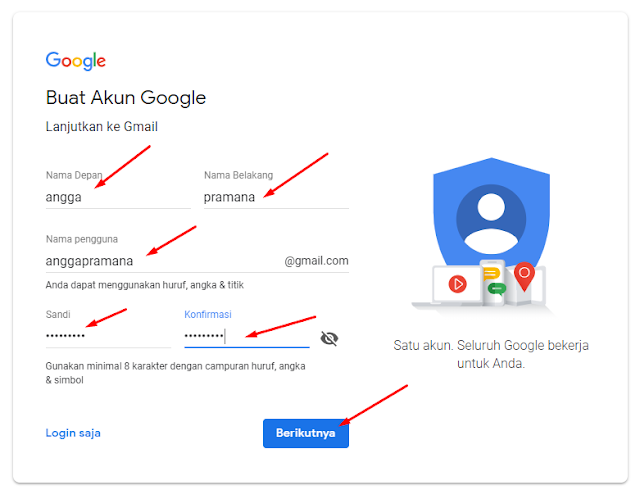Click the red map pin icon in the illustration

coord(524,276)
